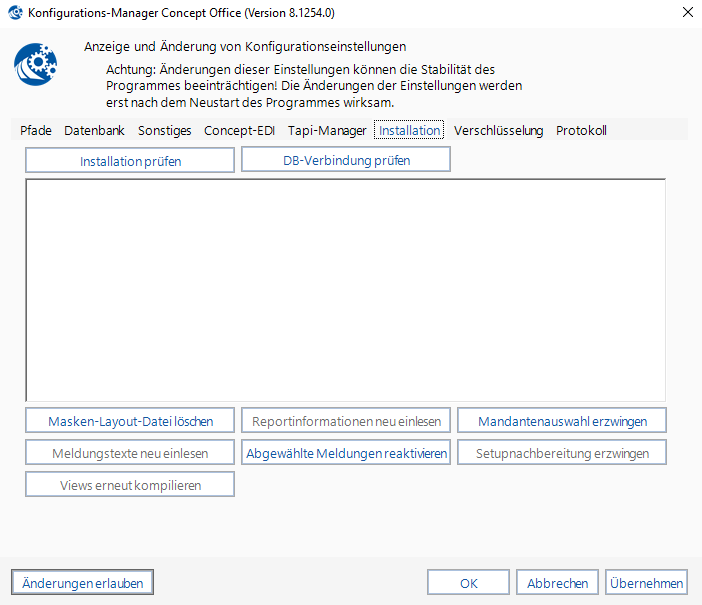This screenshot has width=702, height=605.
Task: Confirm the dialog with OK
Action: [468, 583]
